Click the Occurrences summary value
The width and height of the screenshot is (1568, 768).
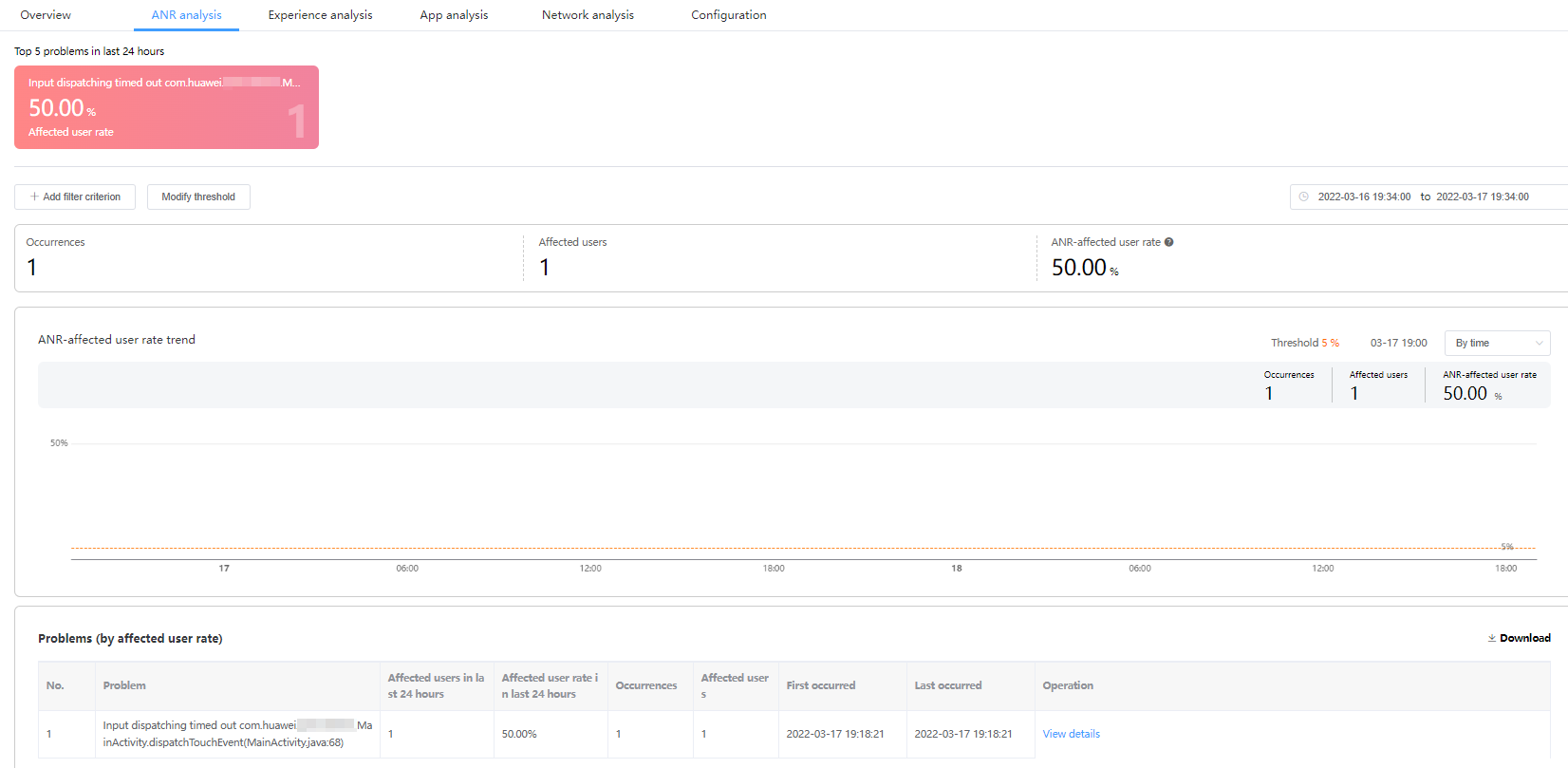pos(32,268)
